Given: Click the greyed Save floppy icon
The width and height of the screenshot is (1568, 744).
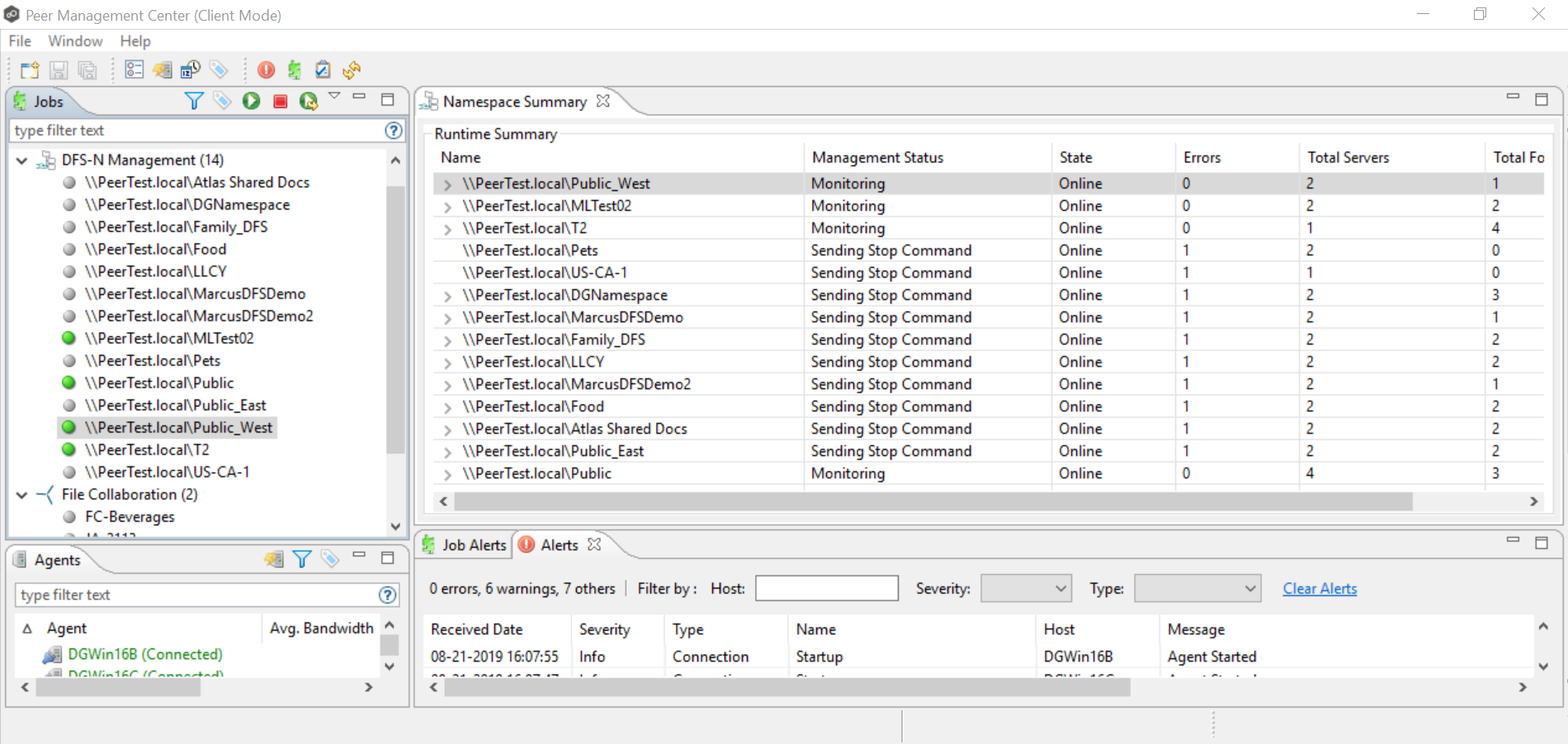Looking at the screenshot, I should [x=59, y=70].
